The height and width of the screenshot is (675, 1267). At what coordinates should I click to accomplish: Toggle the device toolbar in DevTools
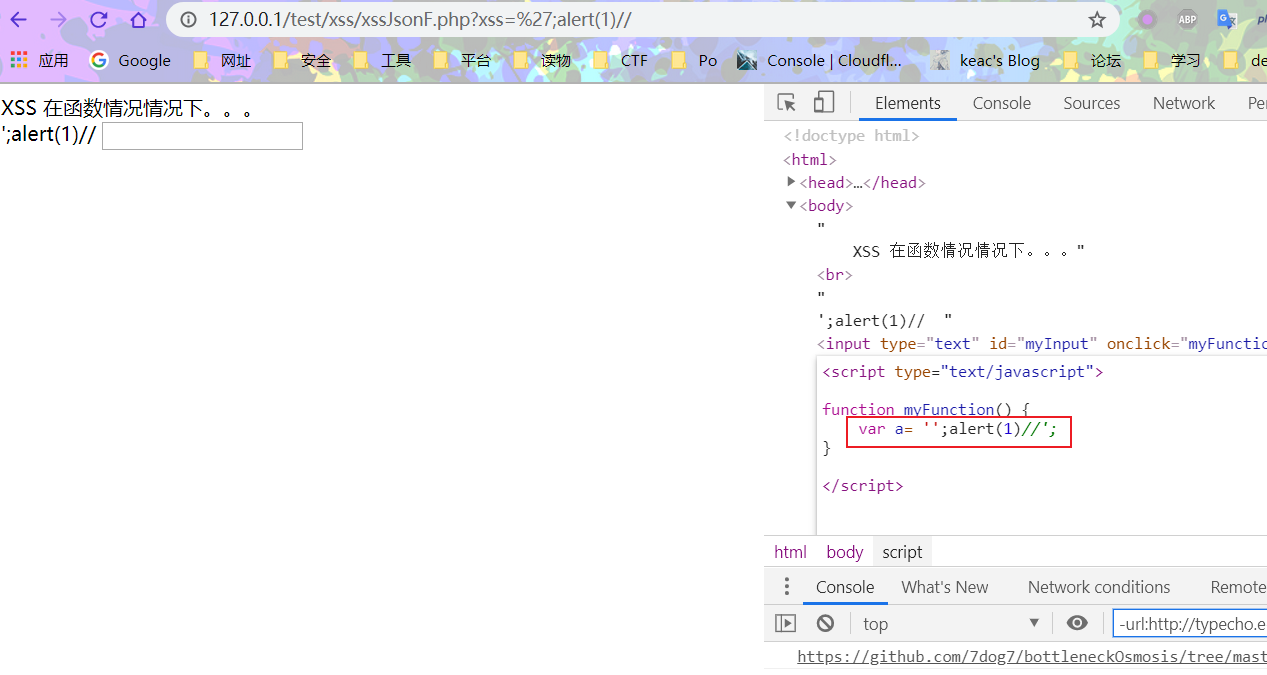(x=824, y=103)
